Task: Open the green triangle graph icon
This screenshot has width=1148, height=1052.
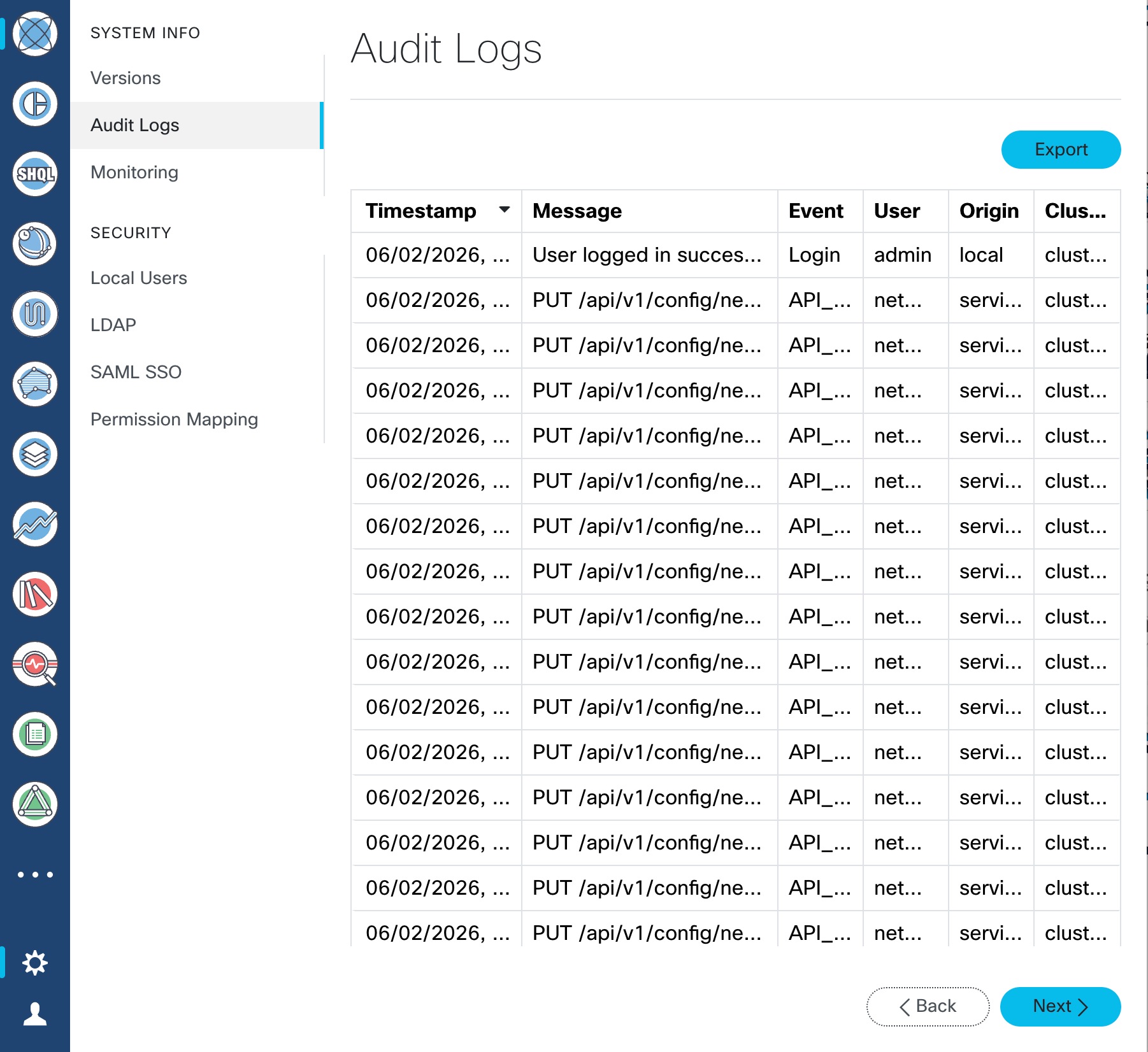Action: 35,804
